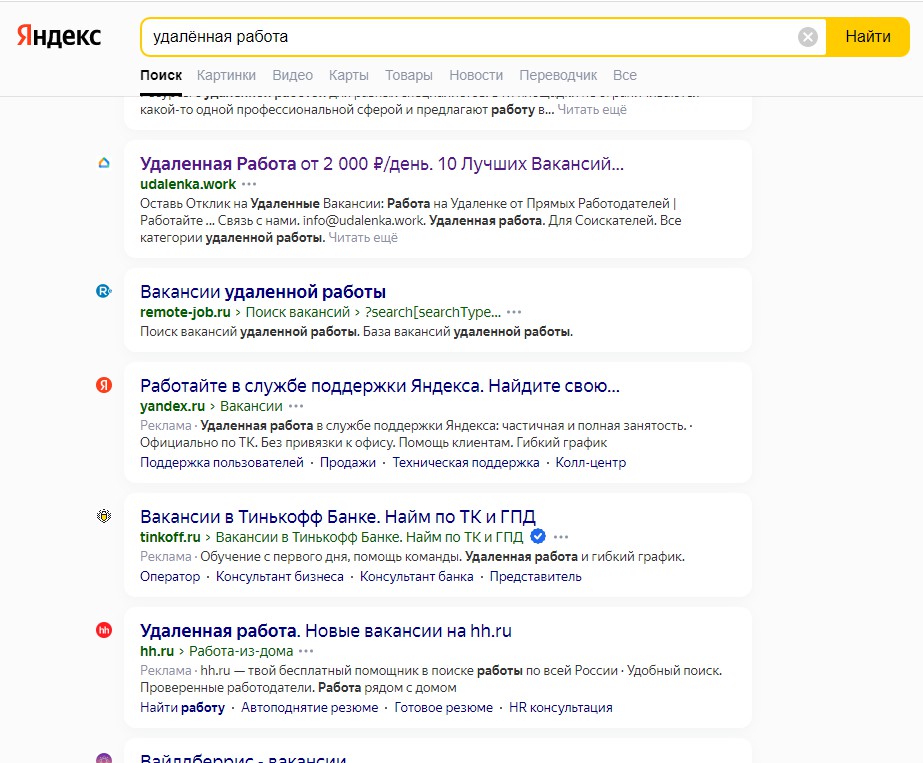Click the Tinkoff site favicon

click(x=104, y=516)
